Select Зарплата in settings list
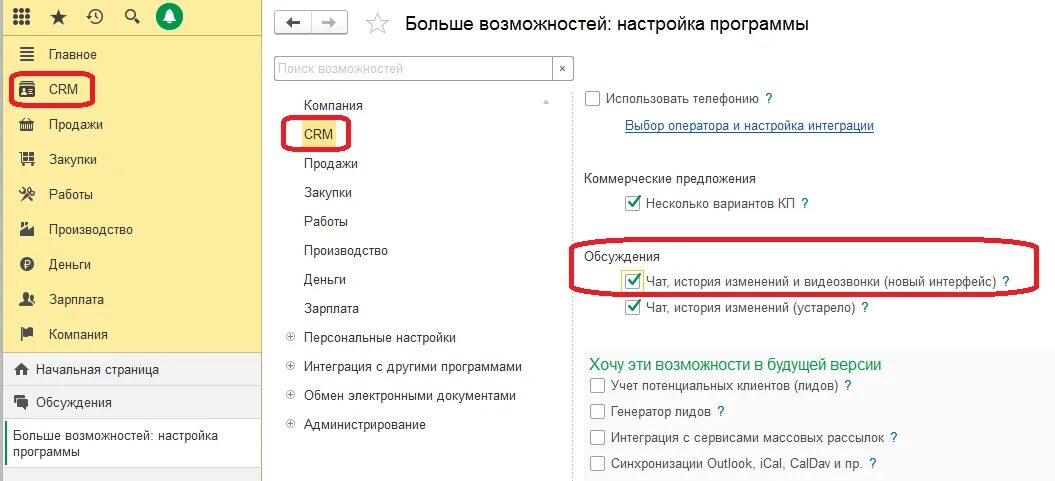This screenshot has height=481, width=1055. (x=331, y=309)
